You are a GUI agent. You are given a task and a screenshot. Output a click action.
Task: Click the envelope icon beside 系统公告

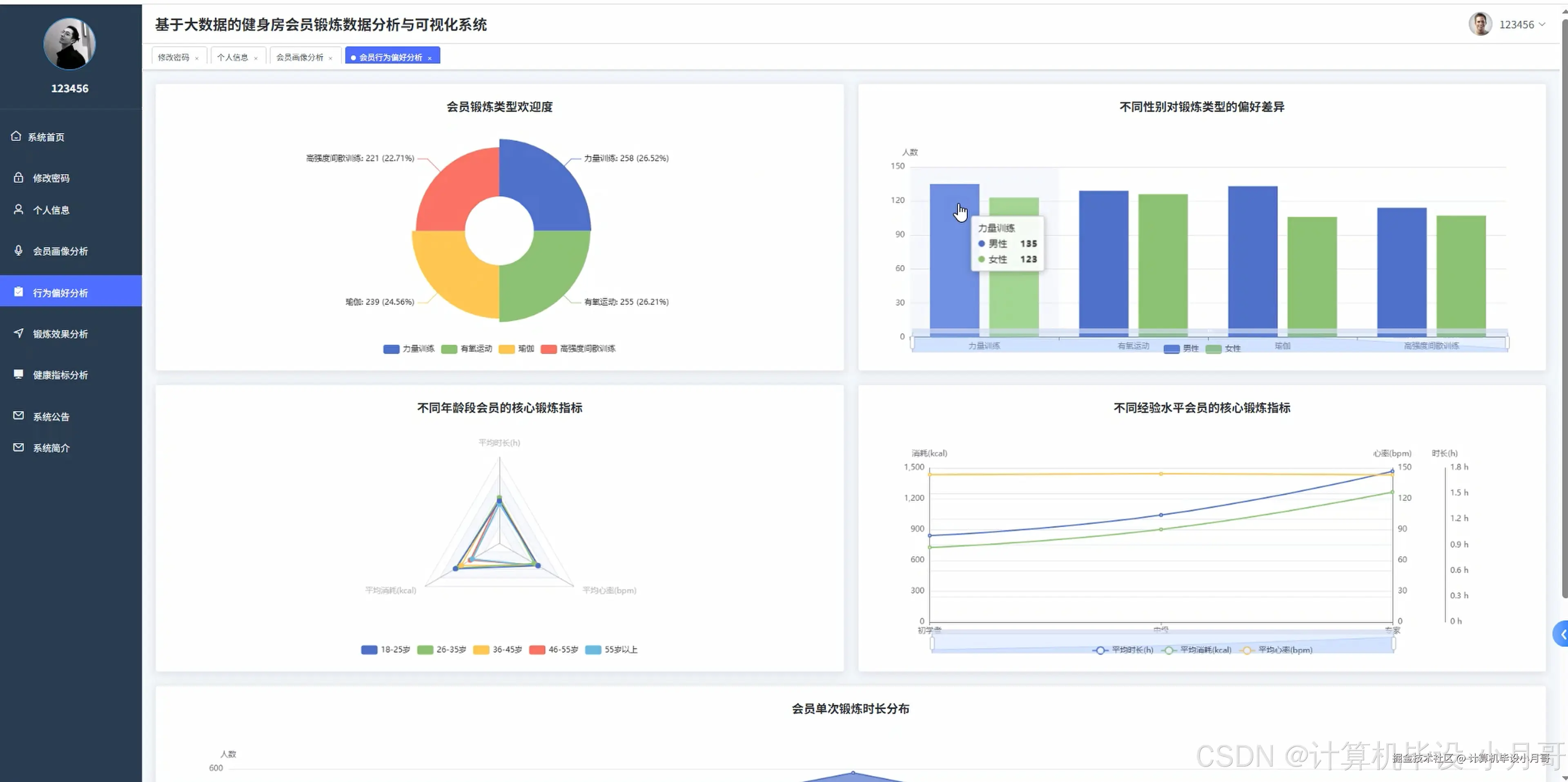tap(18, 416)
